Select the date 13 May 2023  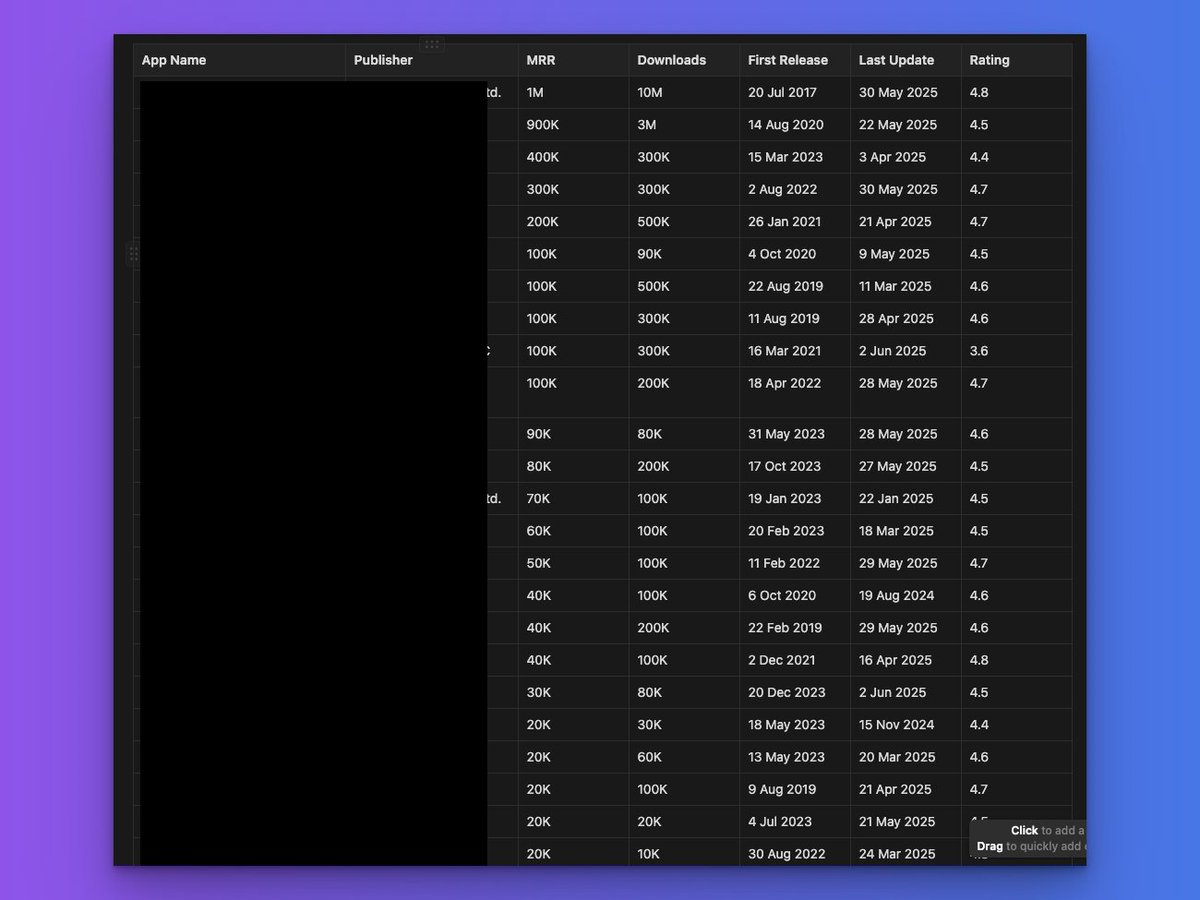click(787, 757)
